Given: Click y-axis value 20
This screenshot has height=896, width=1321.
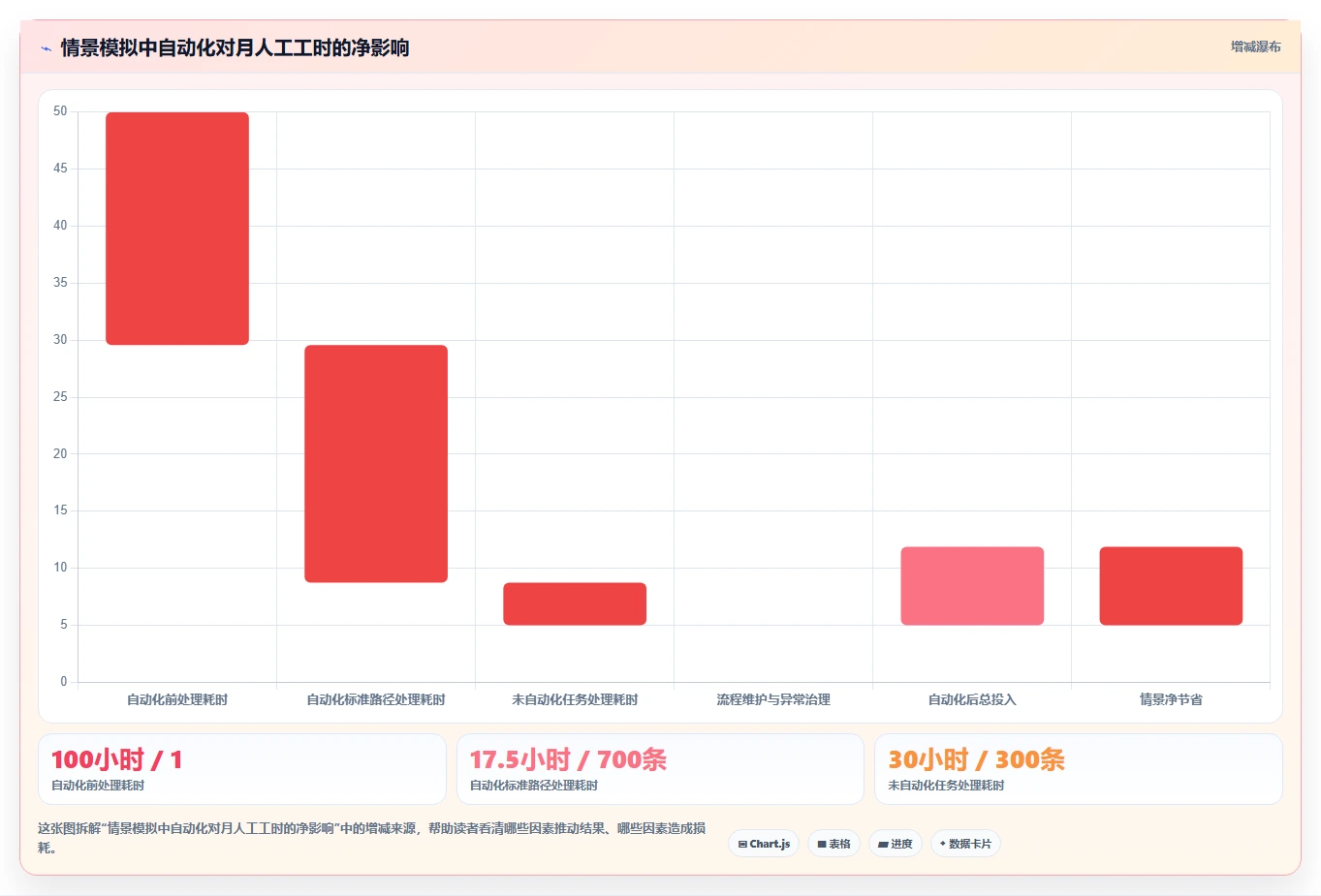Looking at the screenshot, I should [60, 454].
